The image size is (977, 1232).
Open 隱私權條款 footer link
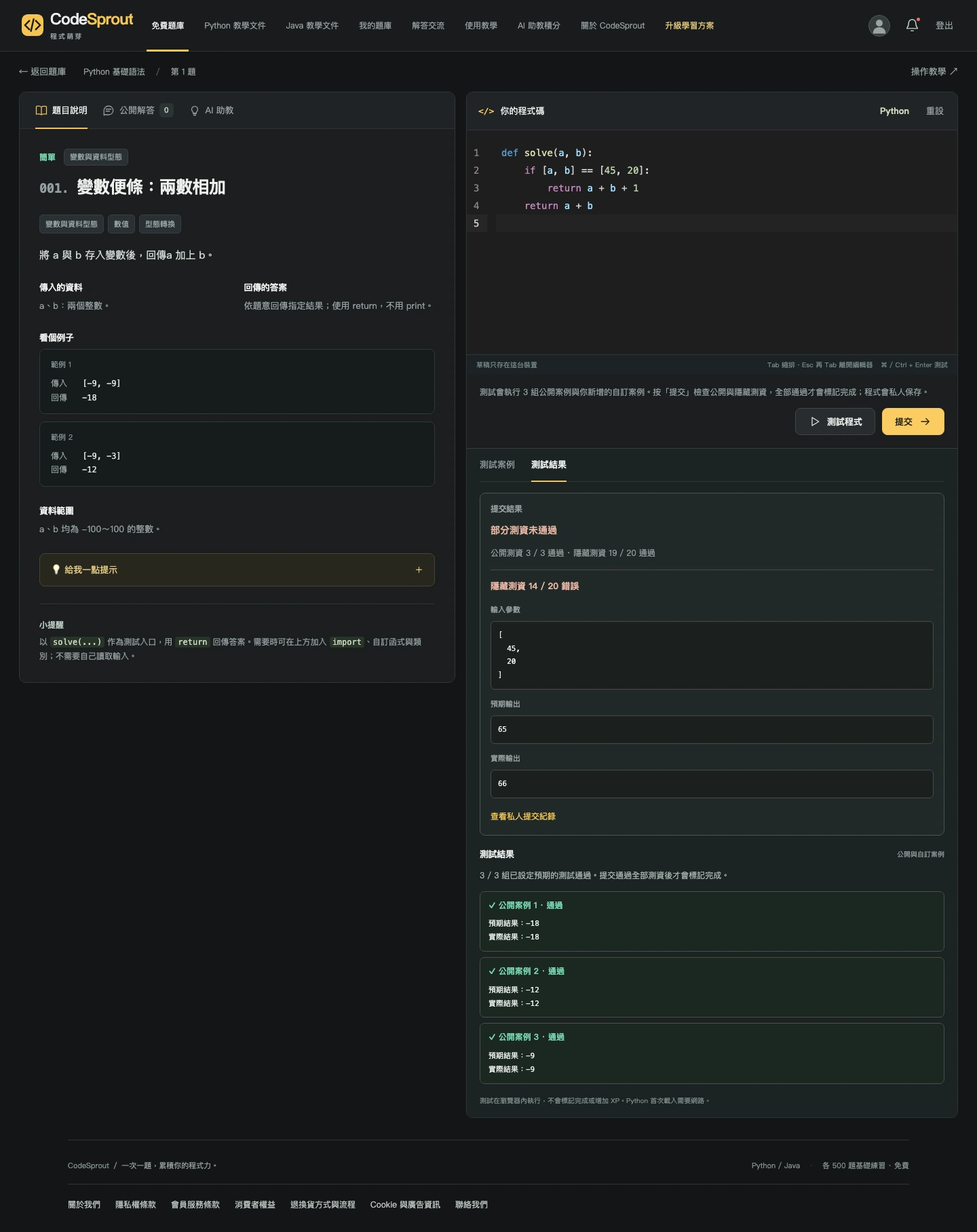[x=136, y=1205]
